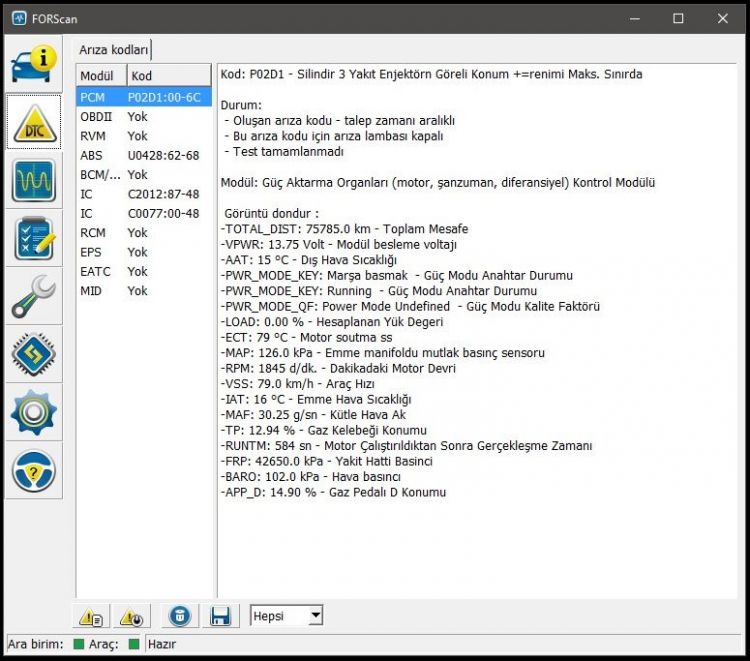Image resolution: width=750 pixels, height=661 pixels.
Task: Open the wrench service procedures section
Action: pos(33,296)
